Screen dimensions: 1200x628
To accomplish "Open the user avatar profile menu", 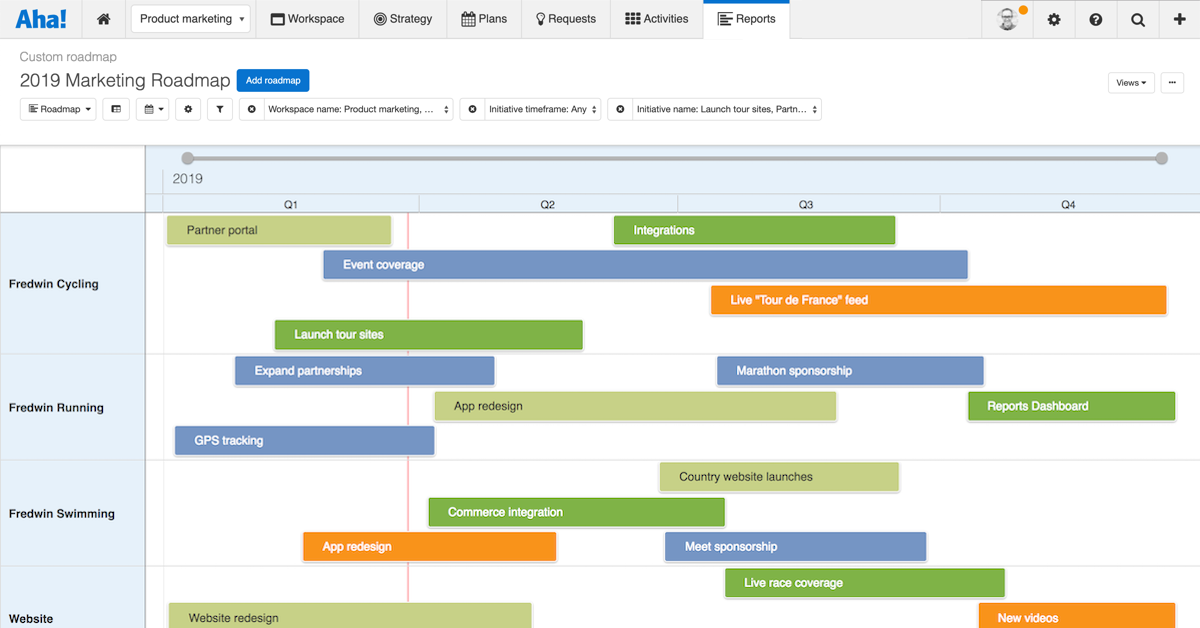I will coord(1008,19).
